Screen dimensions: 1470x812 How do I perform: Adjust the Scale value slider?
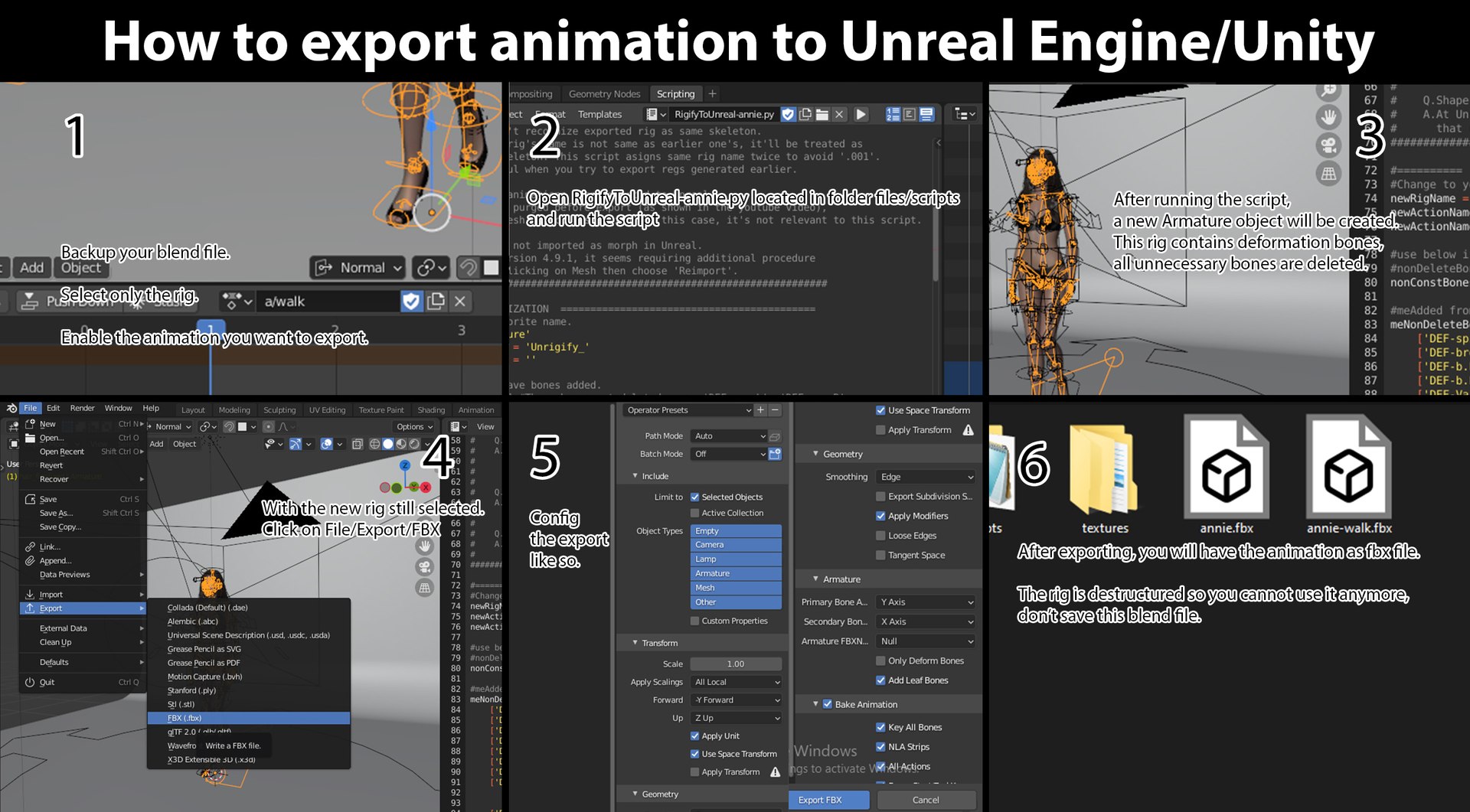tap(736, 664)
